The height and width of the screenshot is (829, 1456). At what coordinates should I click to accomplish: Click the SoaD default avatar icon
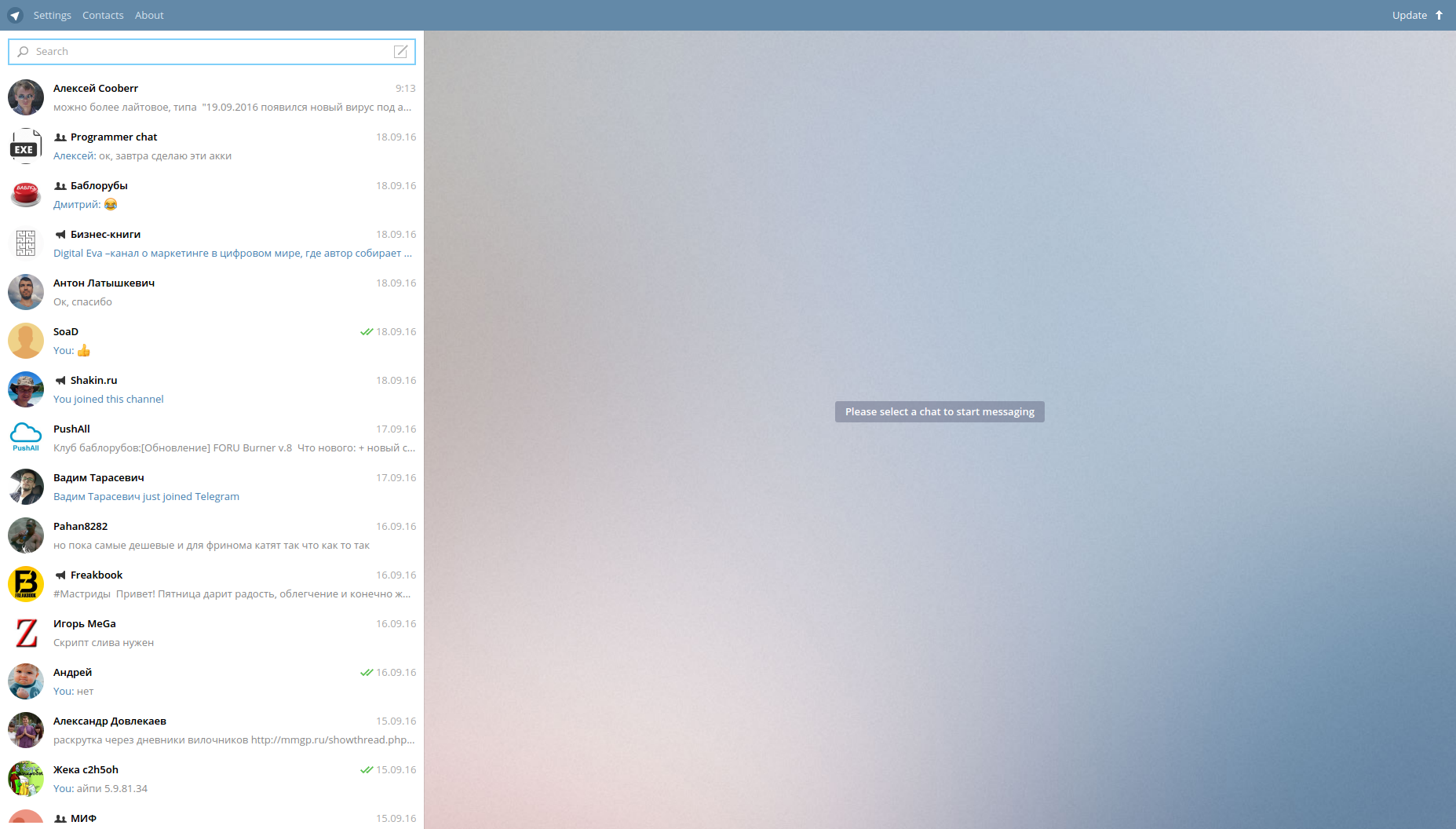pos(26,341)
